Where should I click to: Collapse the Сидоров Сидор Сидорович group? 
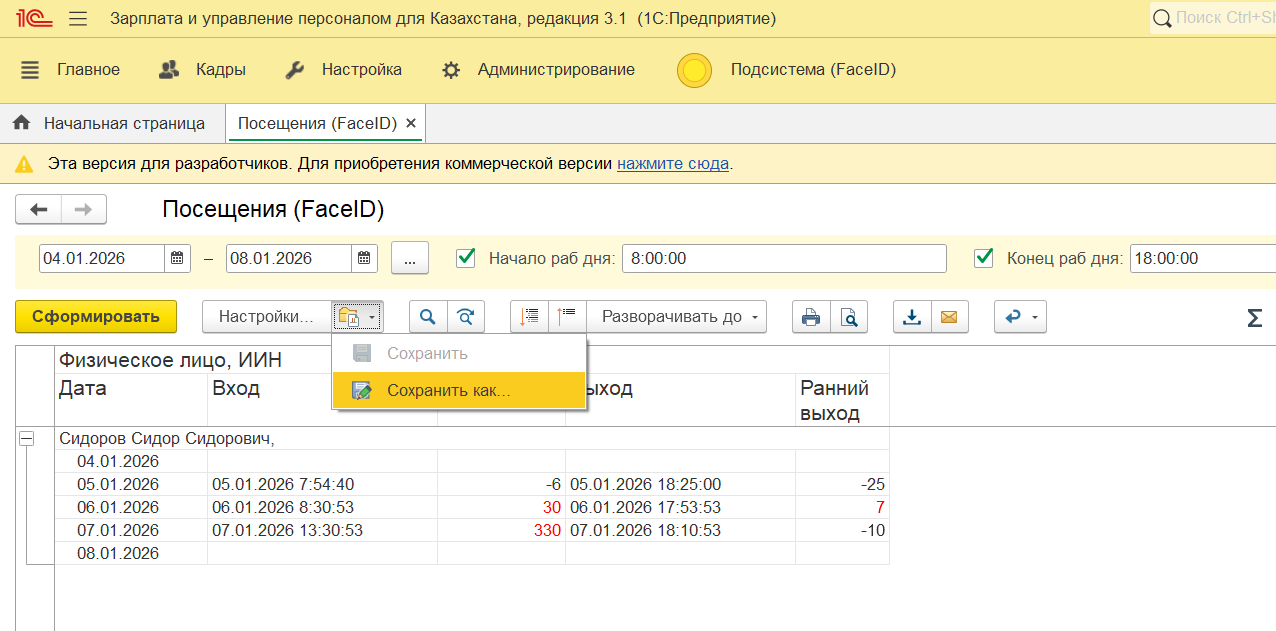click(27, 439)
